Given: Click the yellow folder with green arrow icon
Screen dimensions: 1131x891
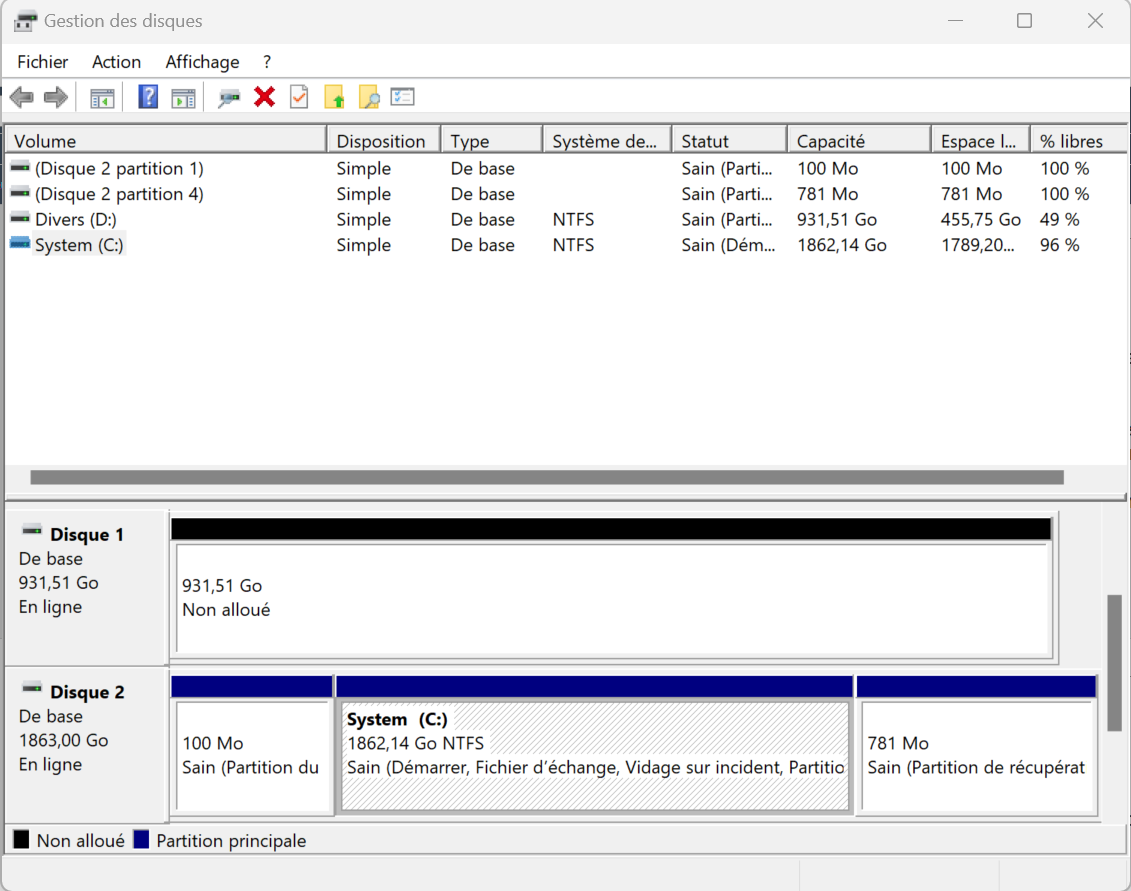Looking at the screenshot, I should pos(334,97).
